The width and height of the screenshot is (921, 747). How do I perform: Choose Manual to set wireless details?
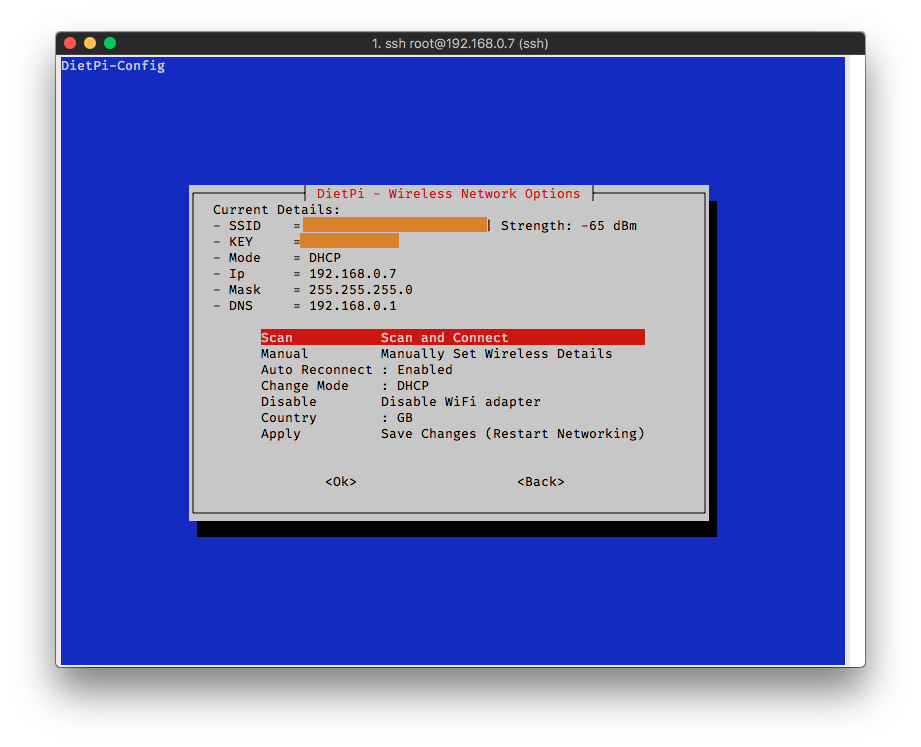[436, 354]
